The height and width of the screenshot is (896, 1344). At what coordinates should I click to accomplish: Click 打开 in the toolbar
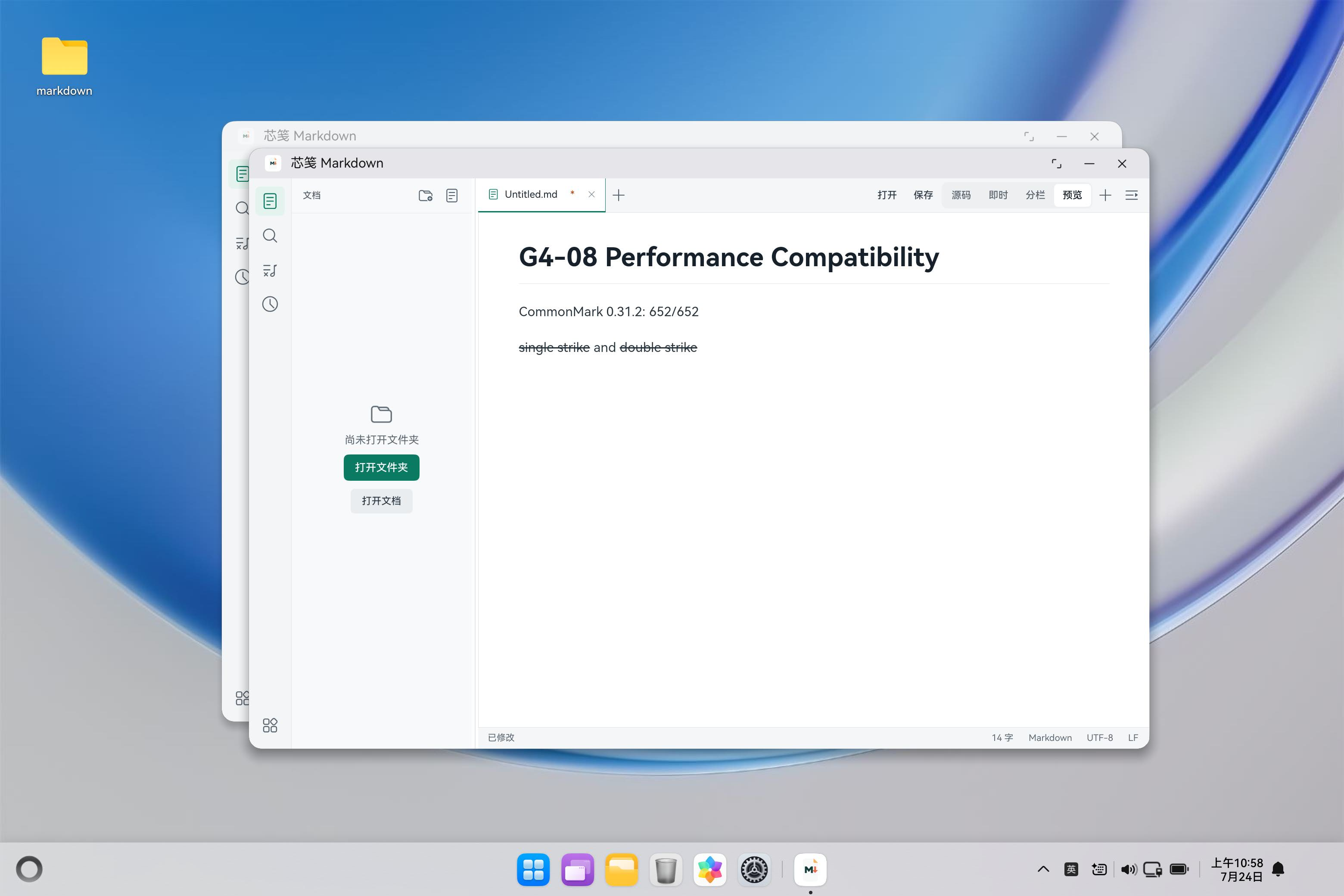pyautogui.click(x=887, y=196)
